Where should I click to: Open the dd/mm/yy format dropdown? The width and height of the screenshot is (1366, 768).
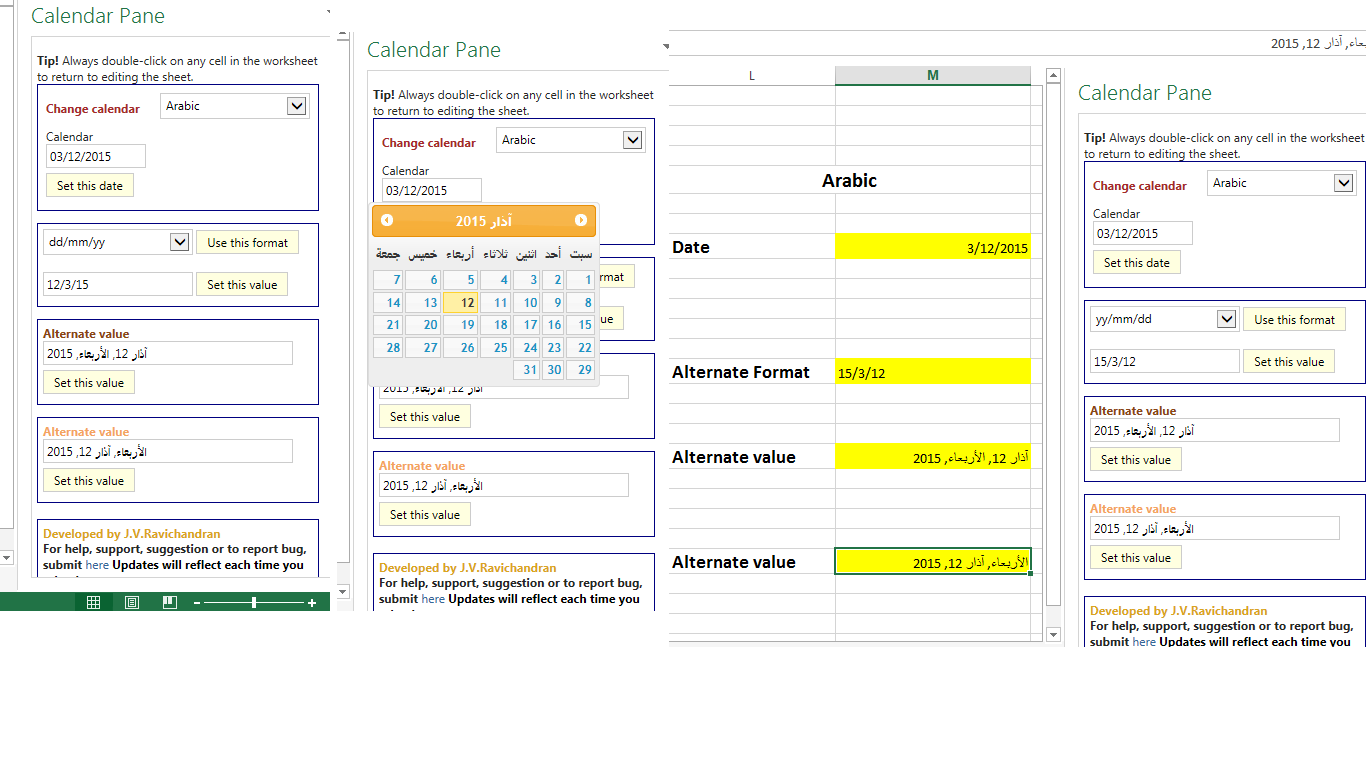point(180,242)
